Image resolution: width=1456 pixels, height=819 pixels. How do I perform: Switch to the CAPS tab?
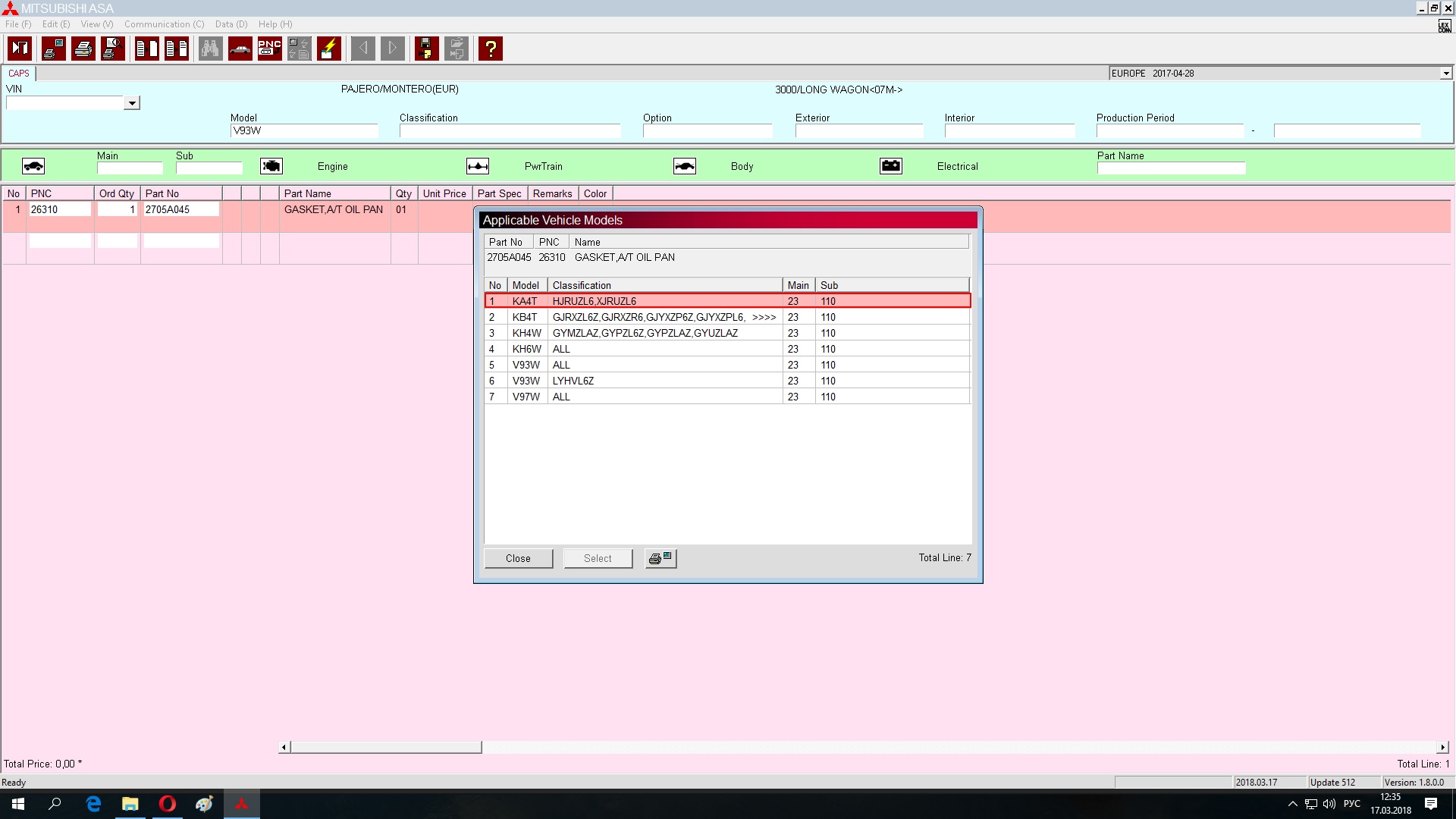[19, 74]
